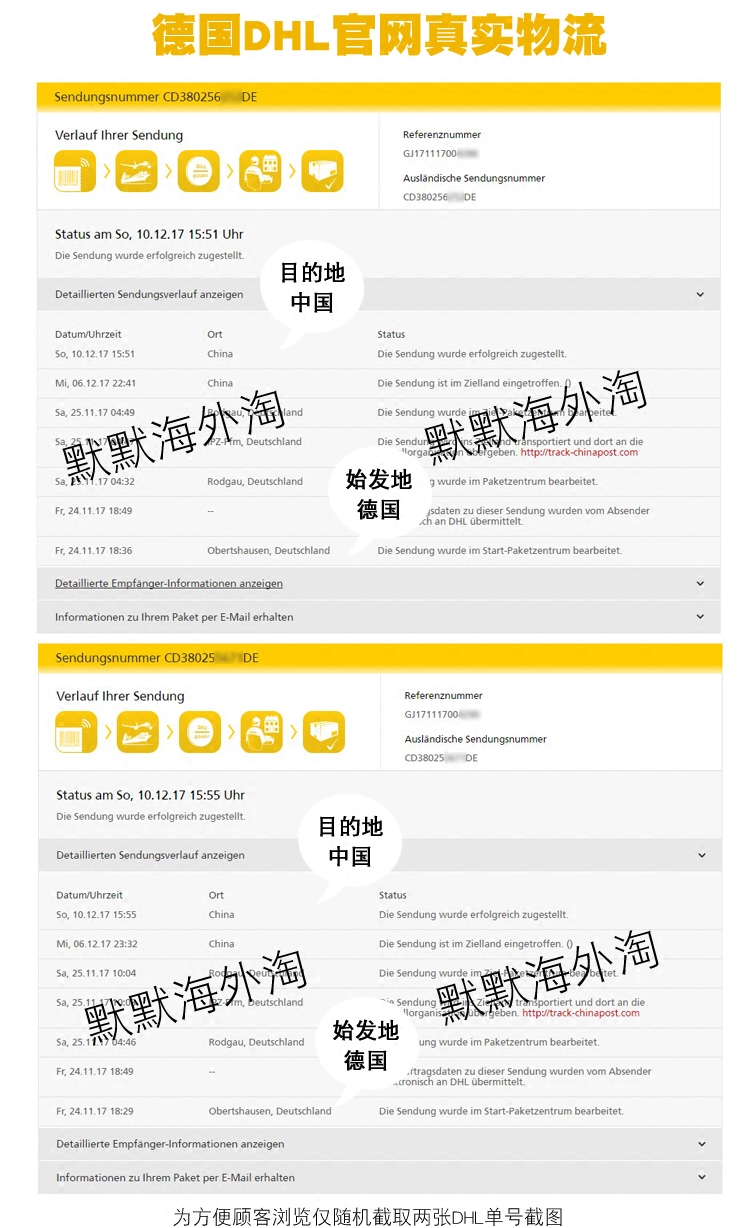750x1228 pixels.
Task: Collapse 'Detaillierten Sendungsverlauf anzeigen' in the lower panel
Action: click(380, 855)
